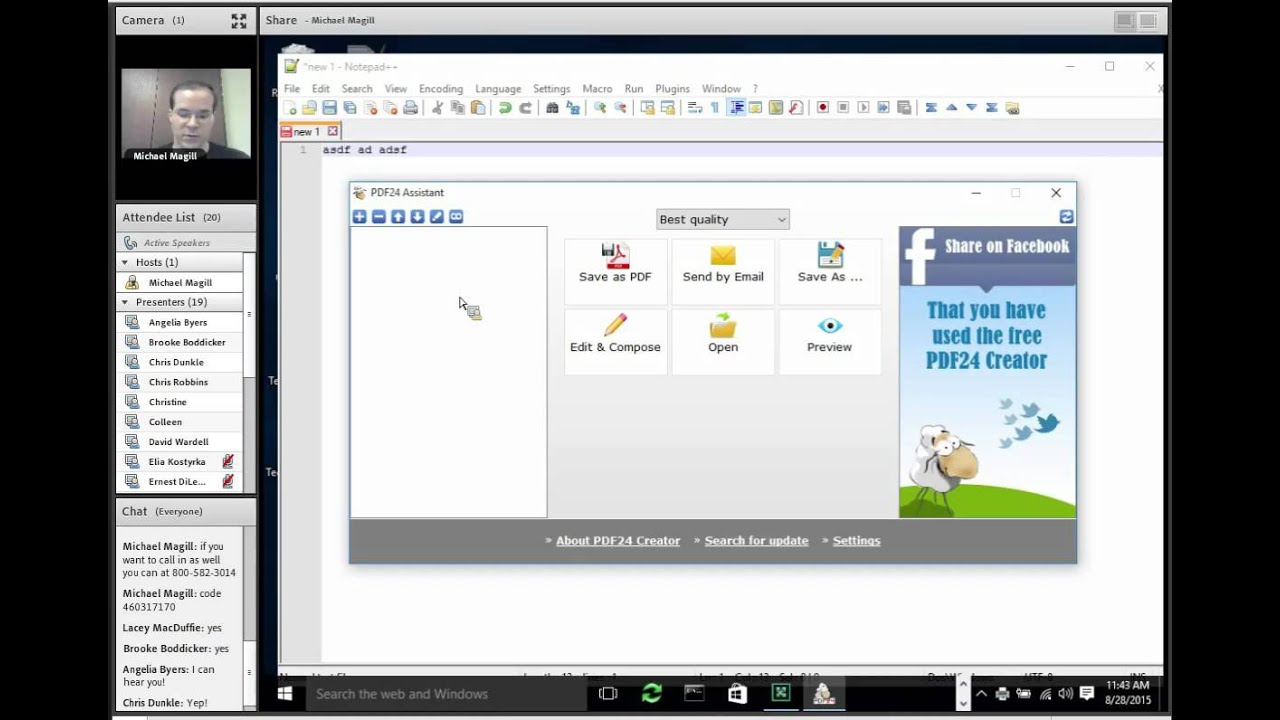Click muted mic icon beside Elia Kostyrka

tap(228, 462)
